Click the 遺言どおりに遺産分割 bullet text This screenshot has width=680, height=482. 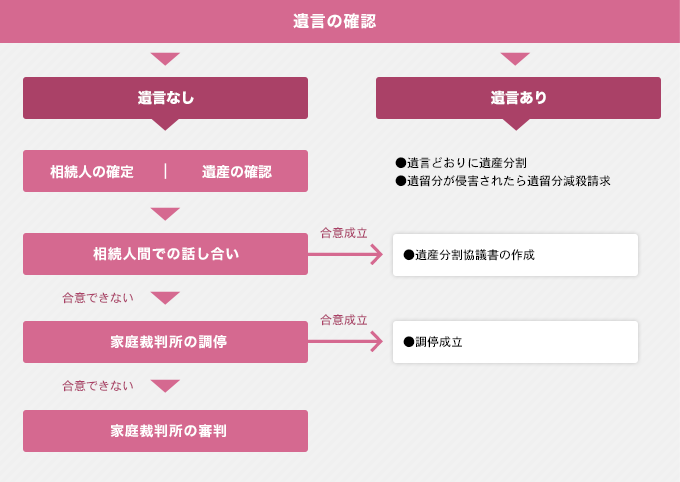coord(461,163)
